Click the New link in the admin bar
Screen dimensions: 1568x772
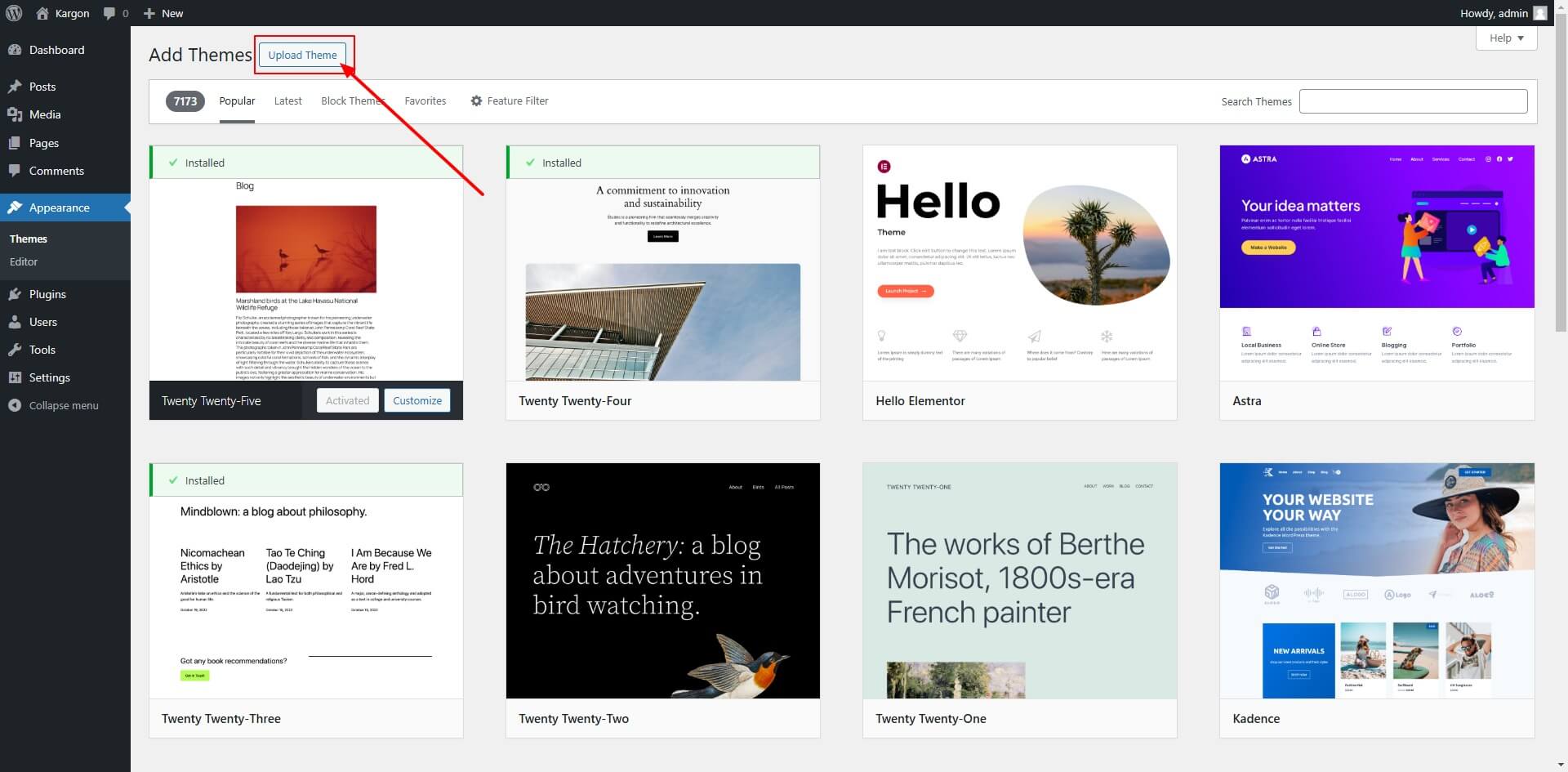point(172,13)
